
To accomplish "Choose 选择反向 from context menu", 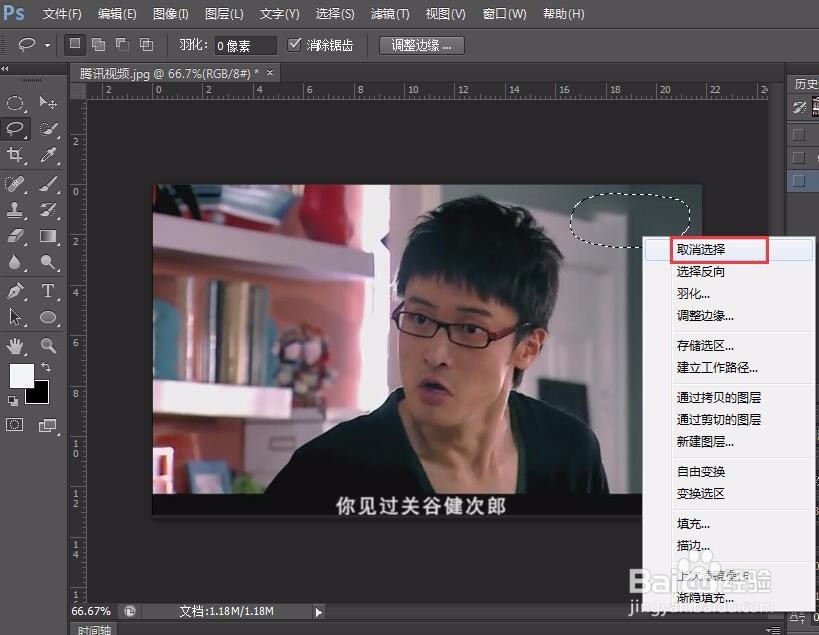I will 730,272.
